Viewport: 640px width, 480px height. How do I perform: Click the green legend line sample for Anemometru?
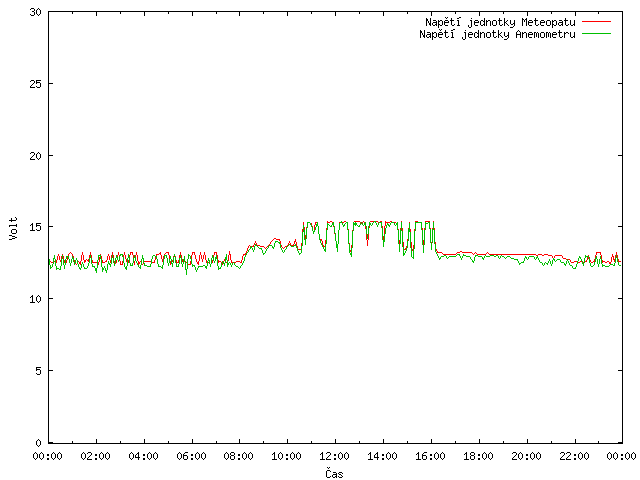(x=596, y=34)
